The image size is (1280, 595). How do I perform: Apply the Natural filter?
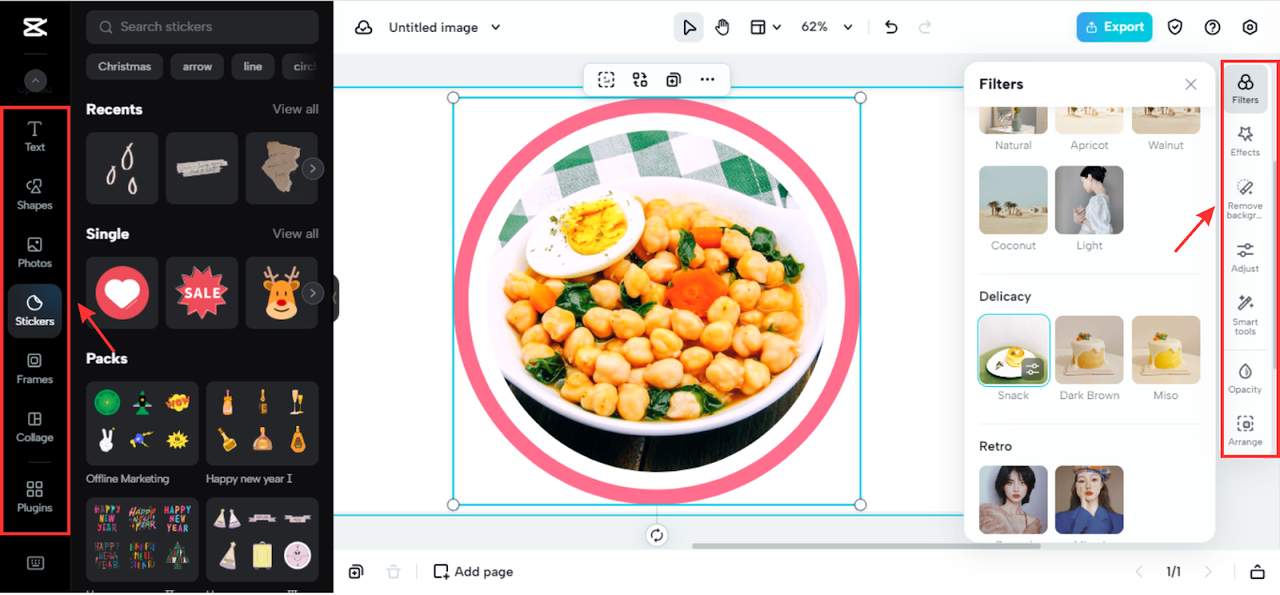click(x=1013, y=119)
